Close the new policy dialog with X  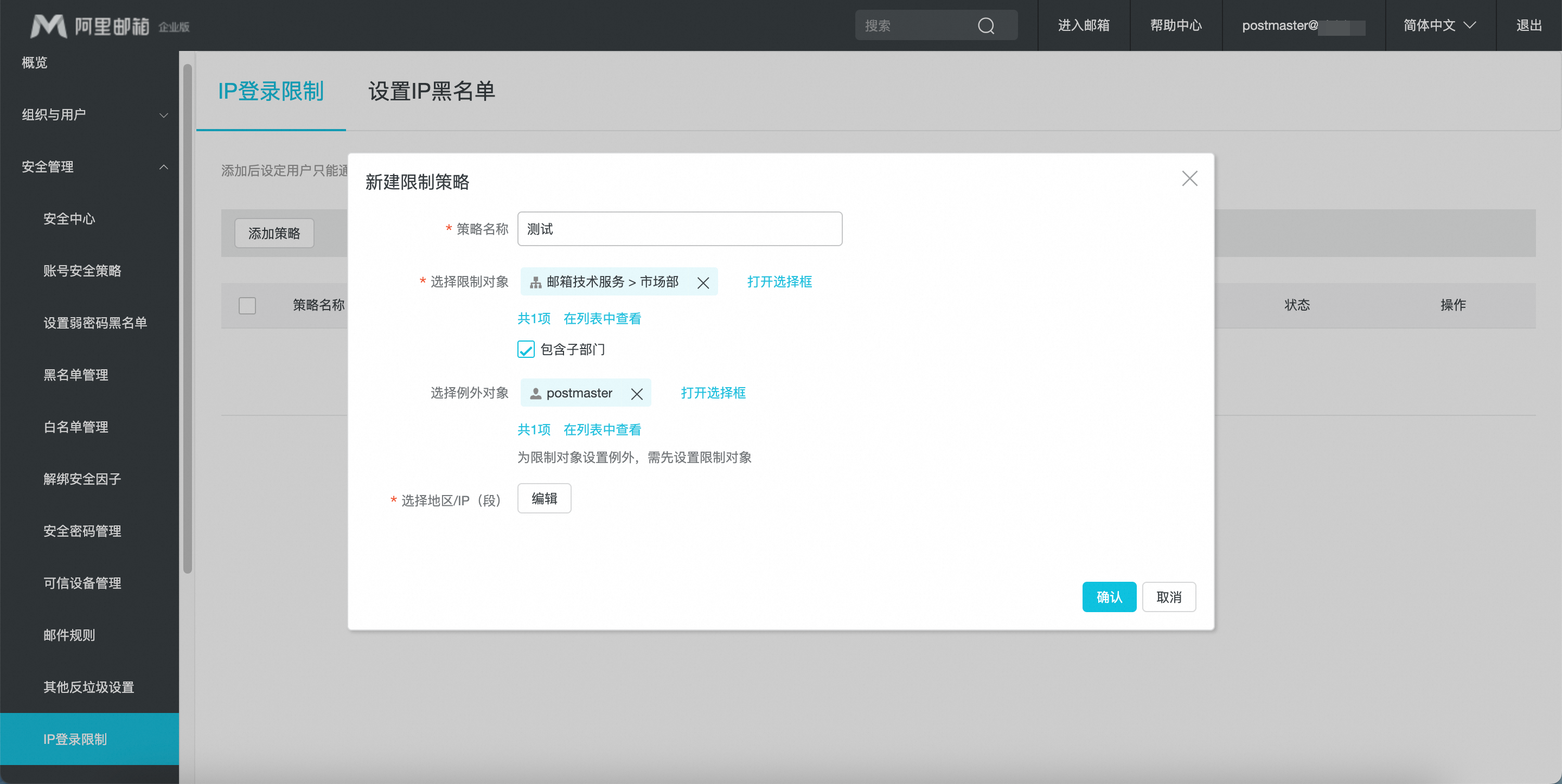click(x=1189, y=178)
